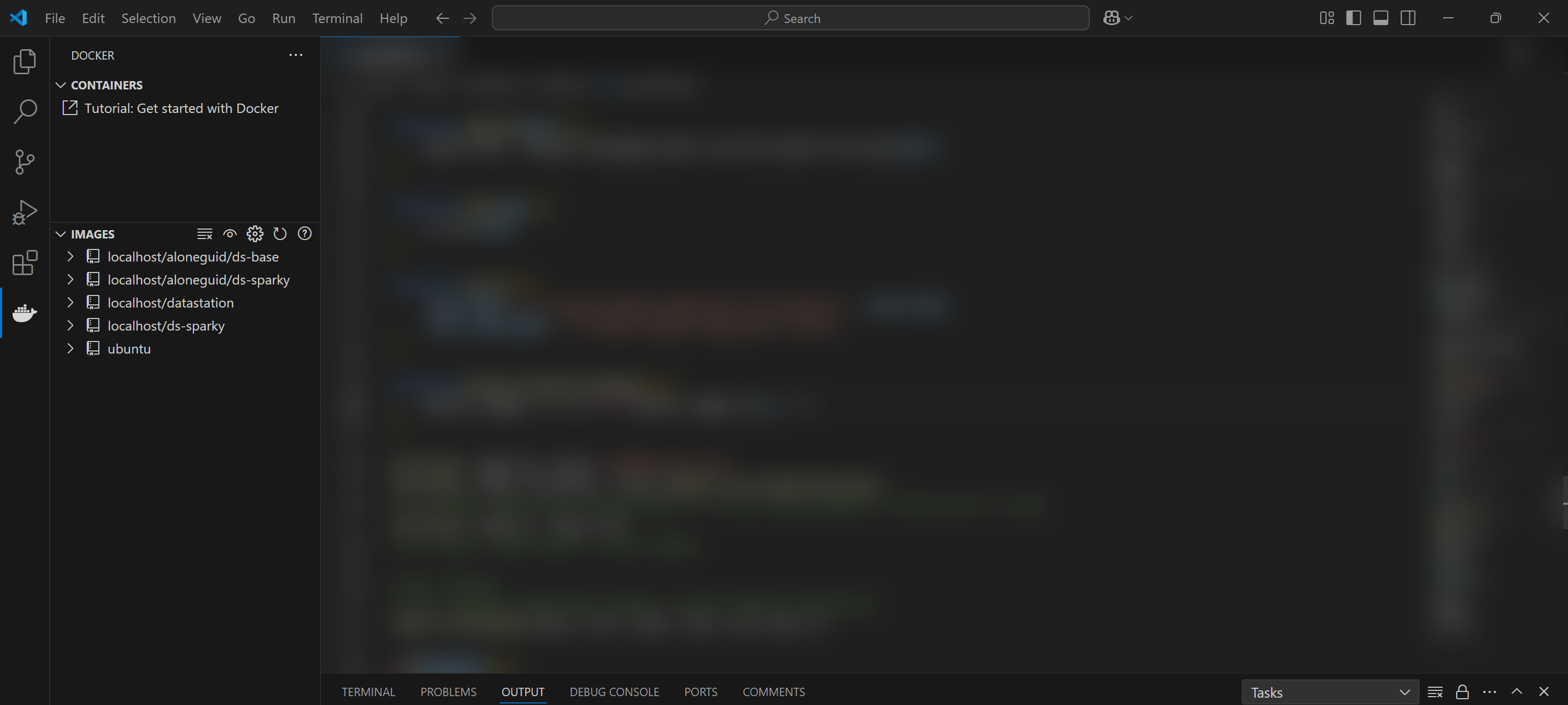Open Copilot chat icon
The image size is (1568, 705).
tap(1112, 18)
